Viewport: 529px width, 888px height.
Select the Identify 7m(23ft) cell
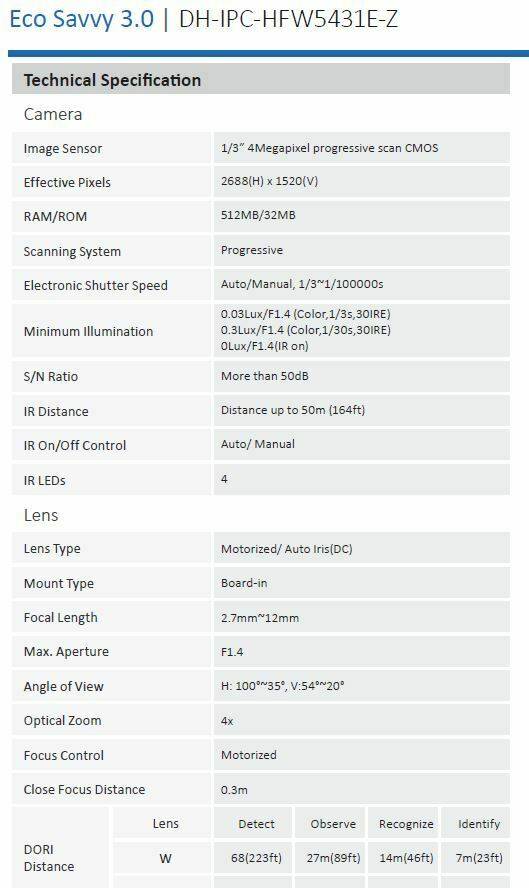click(x=479, y=858)
